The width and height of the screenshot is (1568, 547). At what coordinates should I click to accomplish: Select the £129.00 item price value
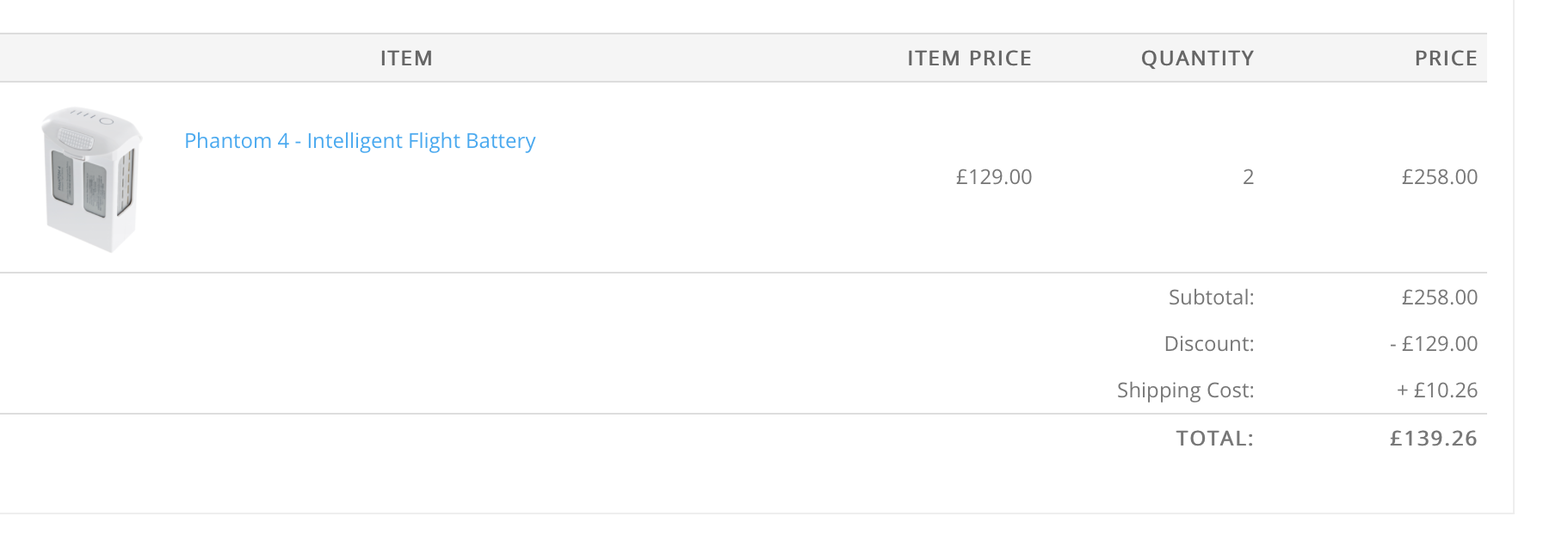[x=994, y=177]
